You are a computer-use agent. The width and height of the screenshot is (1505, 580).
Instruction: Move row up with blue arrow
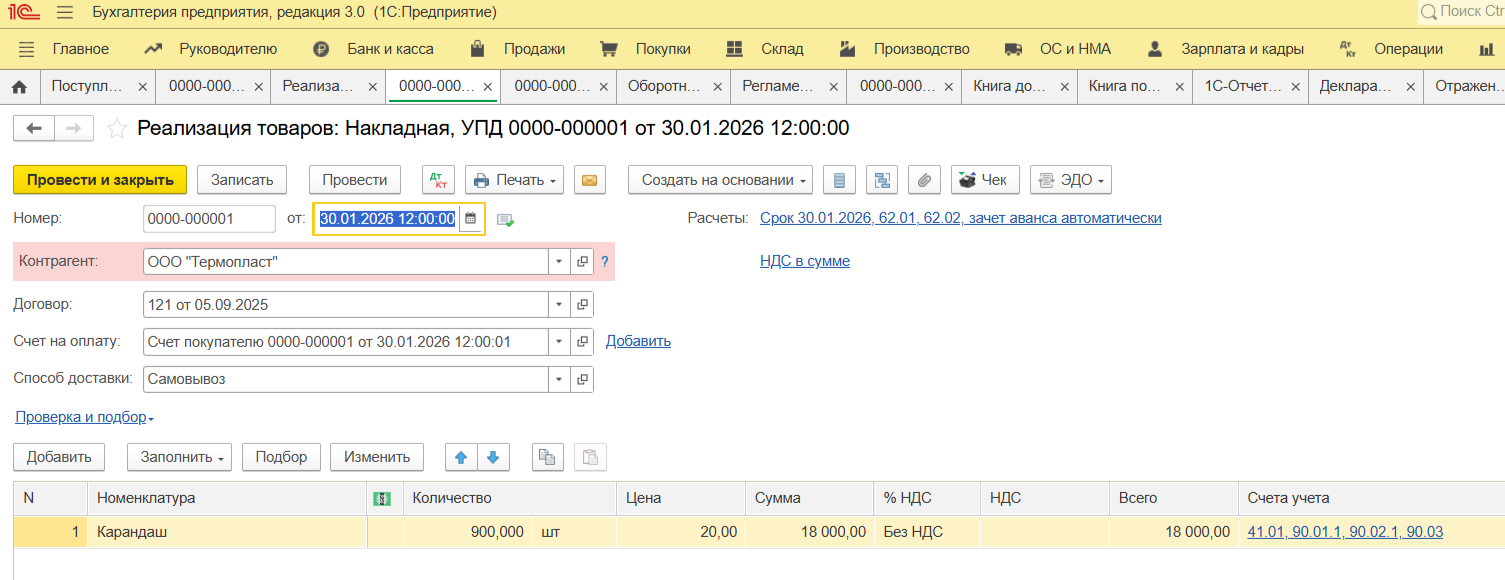pyautogui.click(x=461, y=457)
